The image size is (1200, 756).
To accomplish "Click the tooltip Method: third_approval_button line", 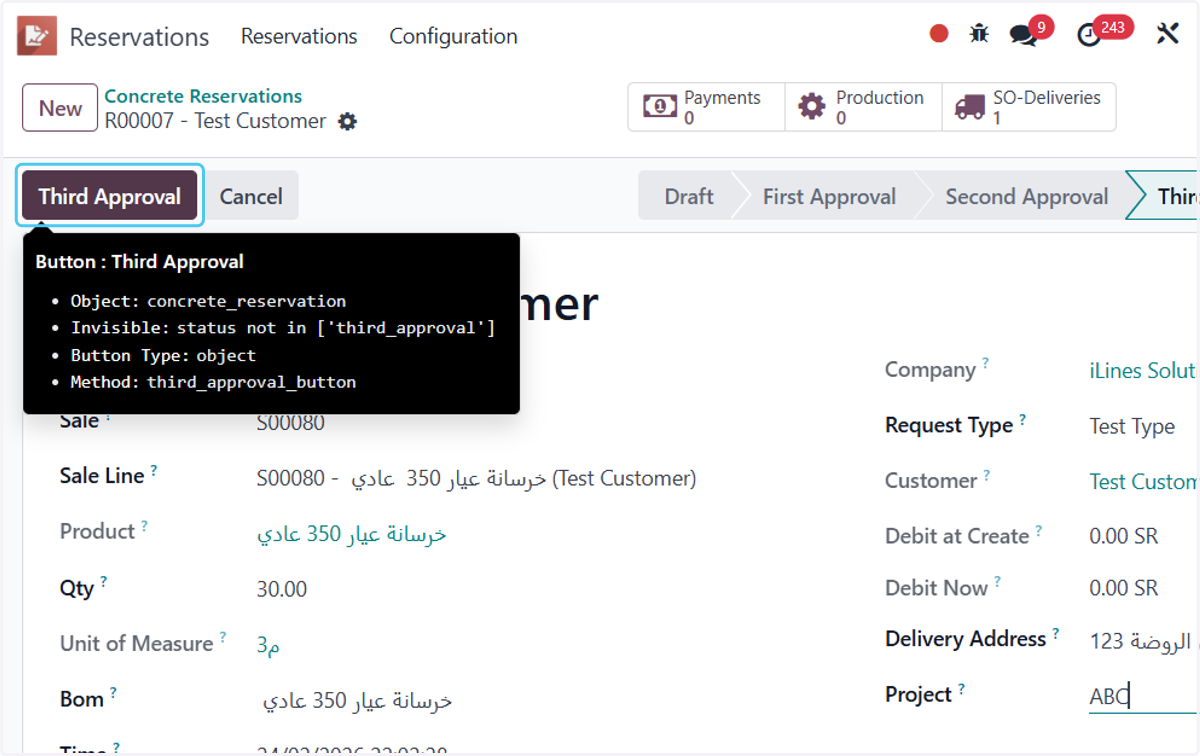I will tap(213, 382).
